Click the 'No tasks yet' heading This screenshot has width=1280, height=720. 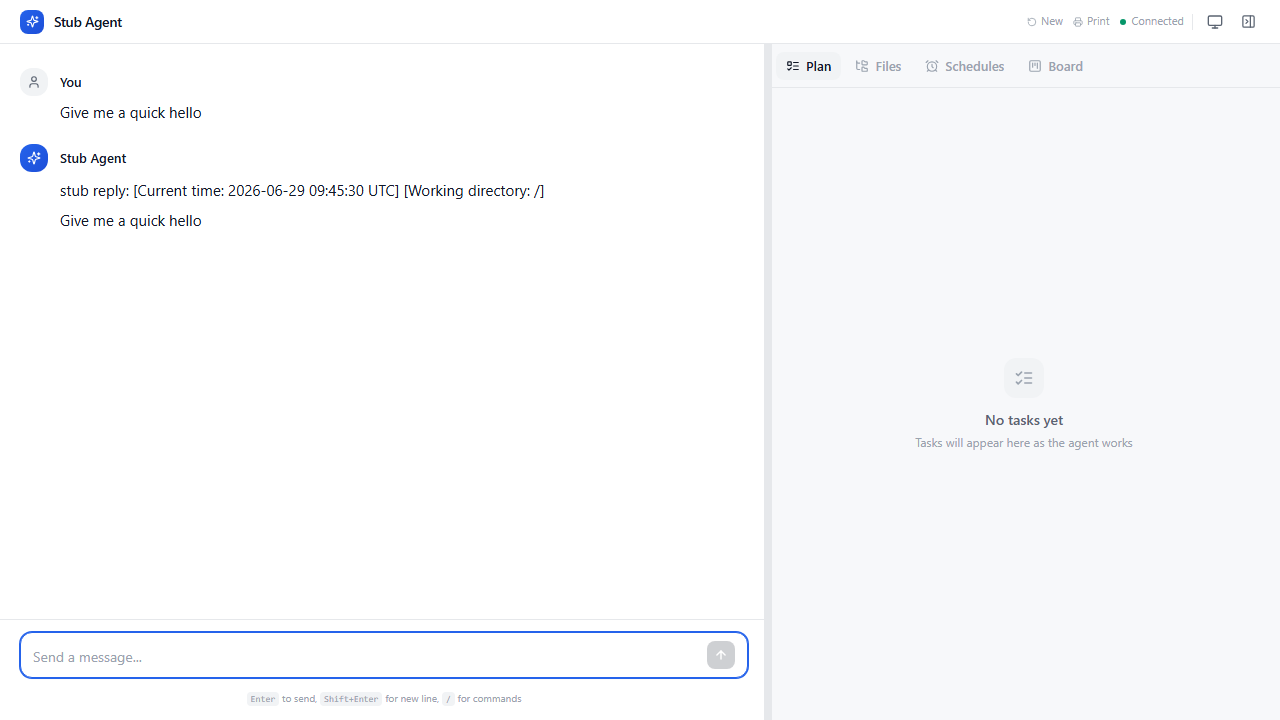click(x=1024, y=420)
